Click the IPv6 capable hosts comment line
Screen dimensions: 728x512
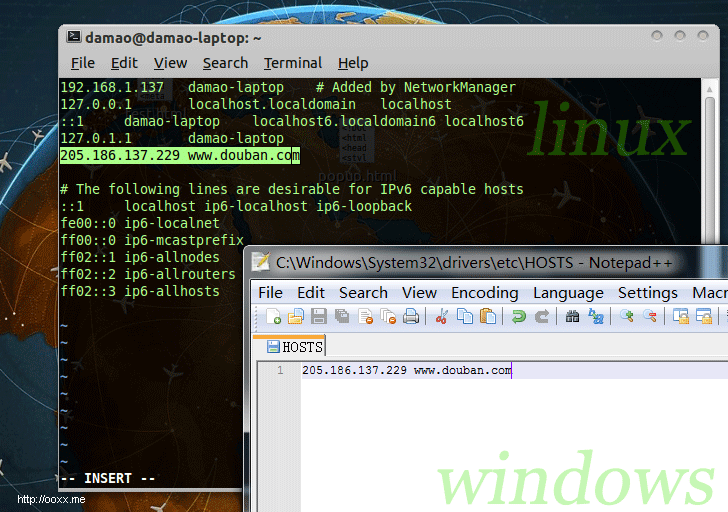[292, 189]
